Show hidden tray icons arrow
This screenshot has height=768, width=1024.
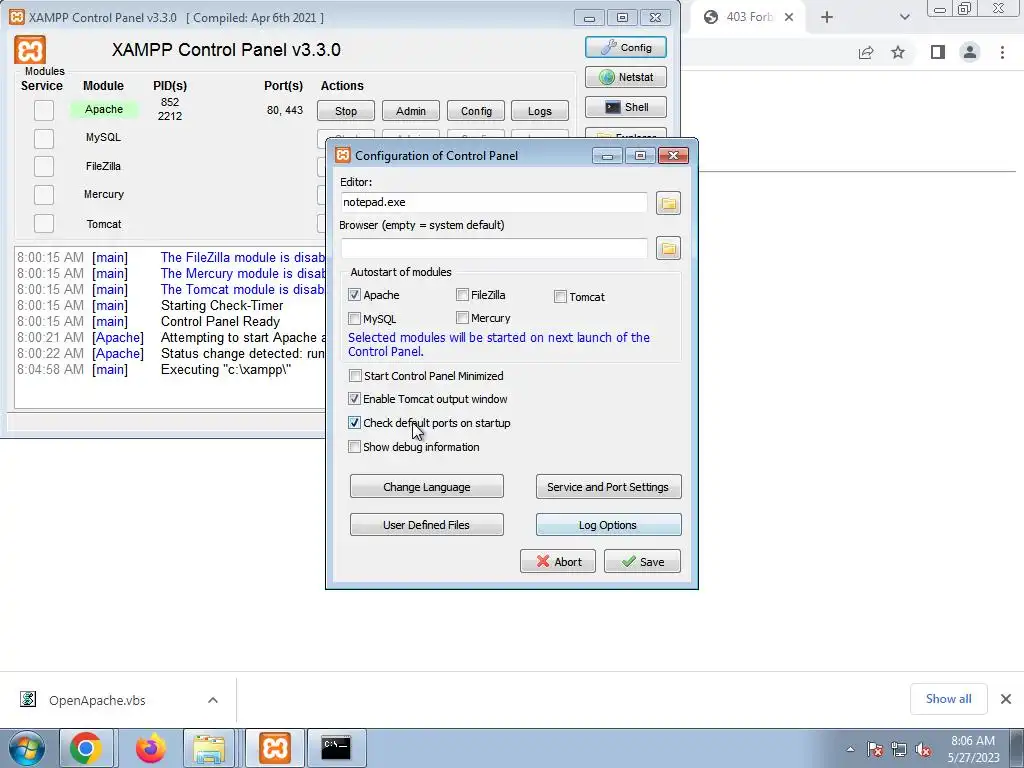pyautogui.click(x=850, y=750)
